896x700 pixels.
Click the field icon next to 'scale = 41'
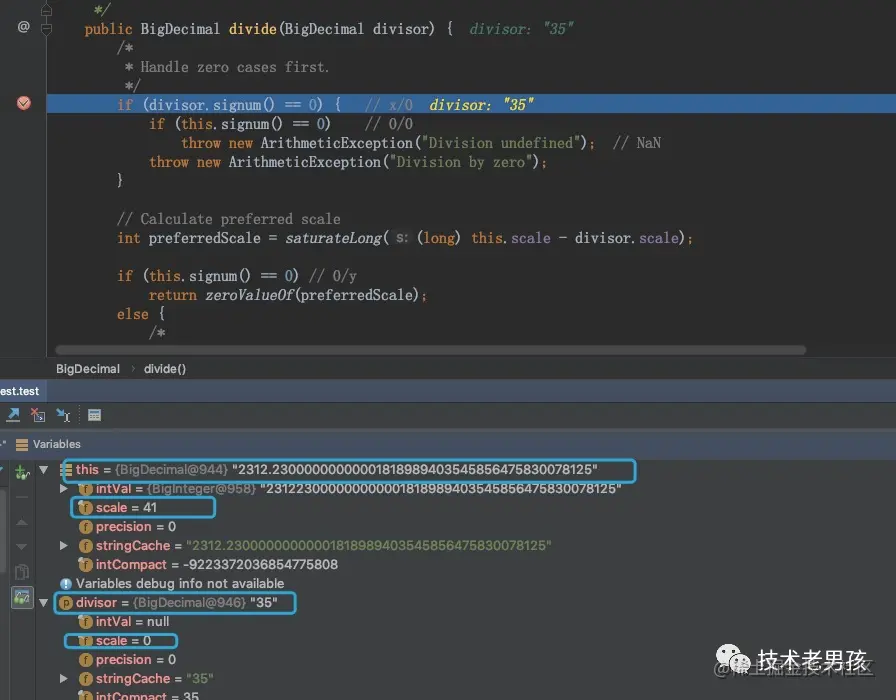(86, 508)
